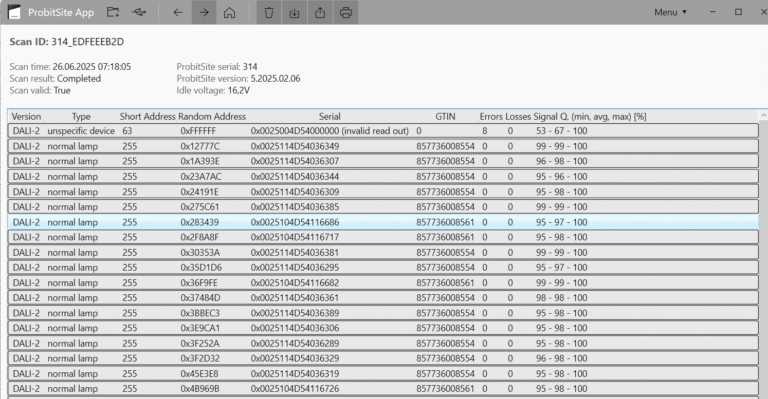Click the Idle voltage 16,2V value

click(x=239, y=90)
